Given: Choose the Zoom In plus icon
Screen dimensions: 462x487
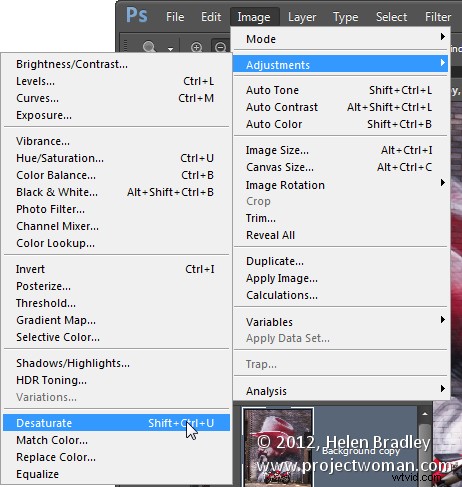Looking at the screenshot, I should pos(196,47).
